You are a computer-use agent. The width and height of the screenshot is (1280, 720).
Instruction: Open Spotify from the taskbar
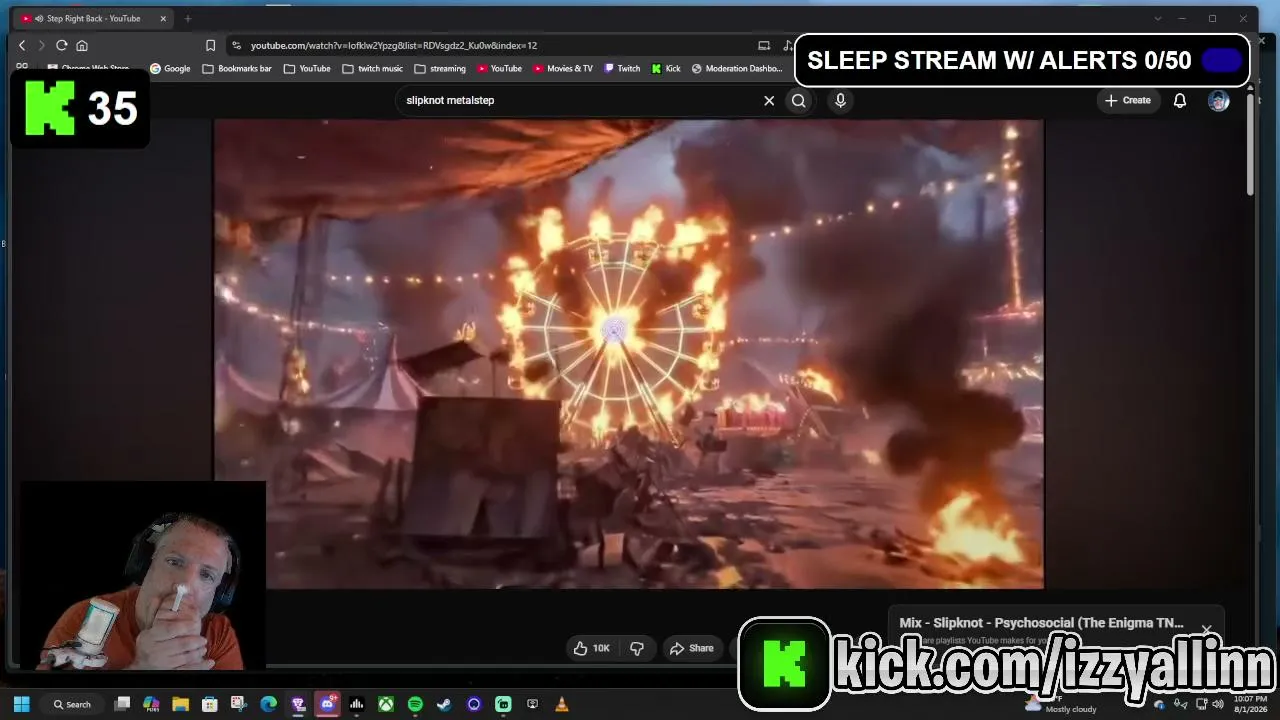pos(415,704)
